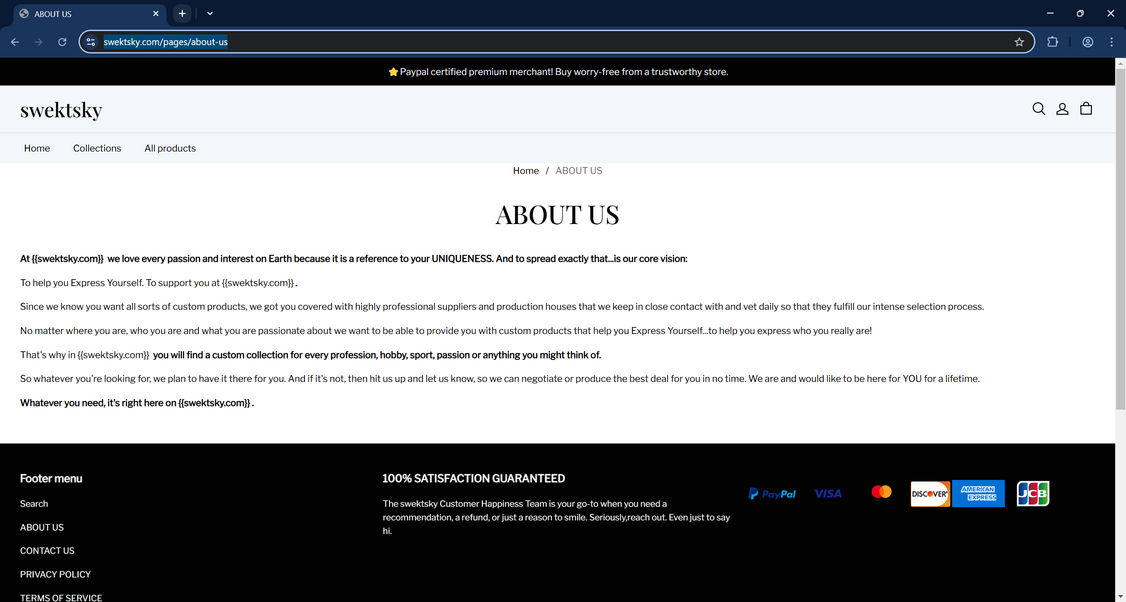Click the Home breadcrumb link
This screenshot has width=1126, height=602.
click(525, 170)
